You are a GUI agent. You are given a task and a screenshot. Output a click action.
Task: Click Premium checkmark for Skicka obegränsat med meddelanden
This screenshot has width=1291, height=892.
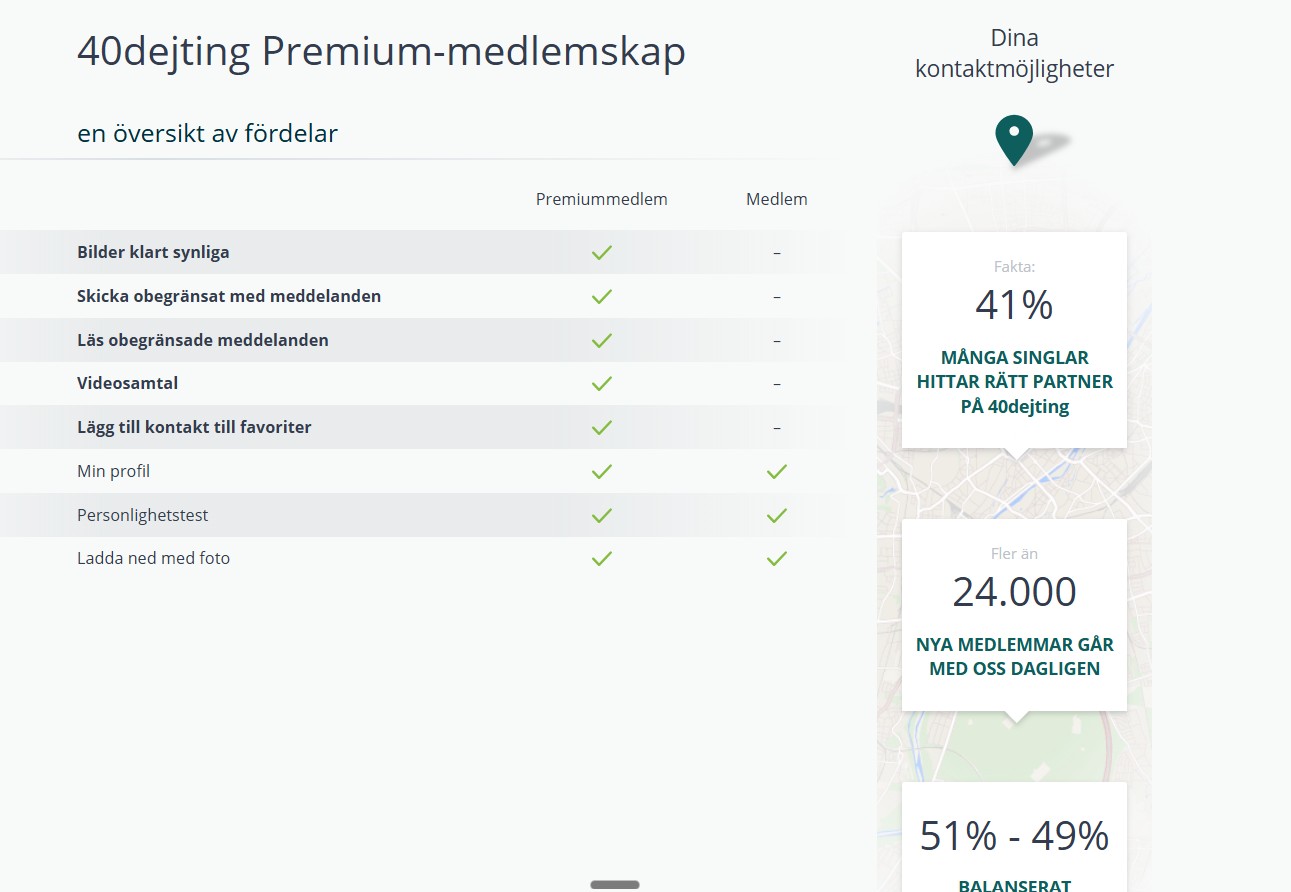pyautogui.click(x=601, y=297)
